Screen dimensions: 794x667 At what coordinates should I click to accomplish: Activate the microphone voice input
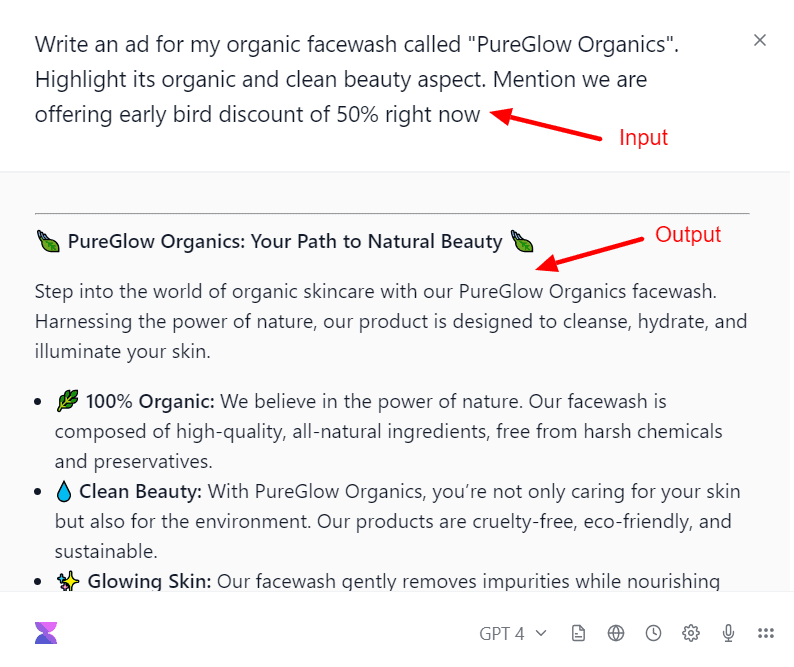point(729,633)
